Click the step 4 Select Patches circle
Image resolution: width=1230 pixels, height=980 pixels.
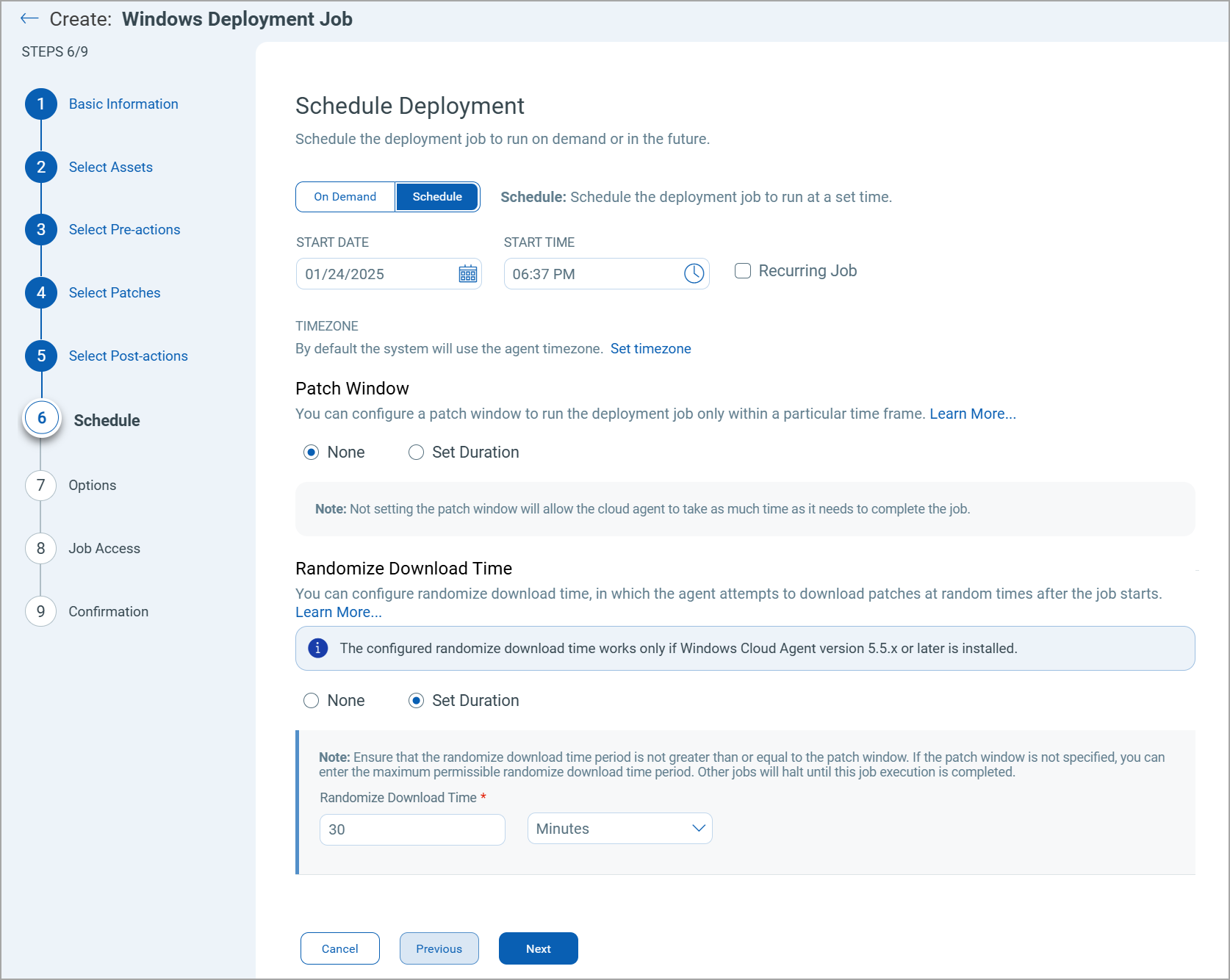coord(40,292)
